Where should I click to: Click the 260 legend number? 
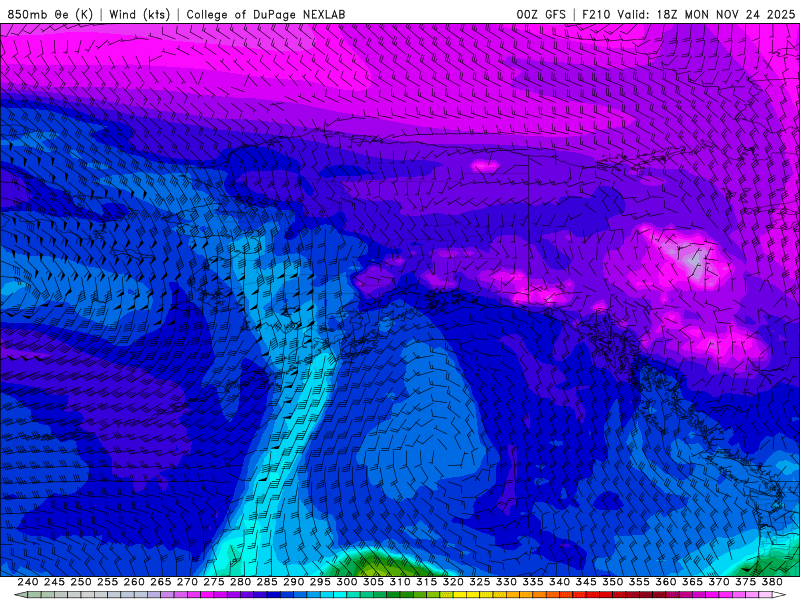tap(134, 582)
